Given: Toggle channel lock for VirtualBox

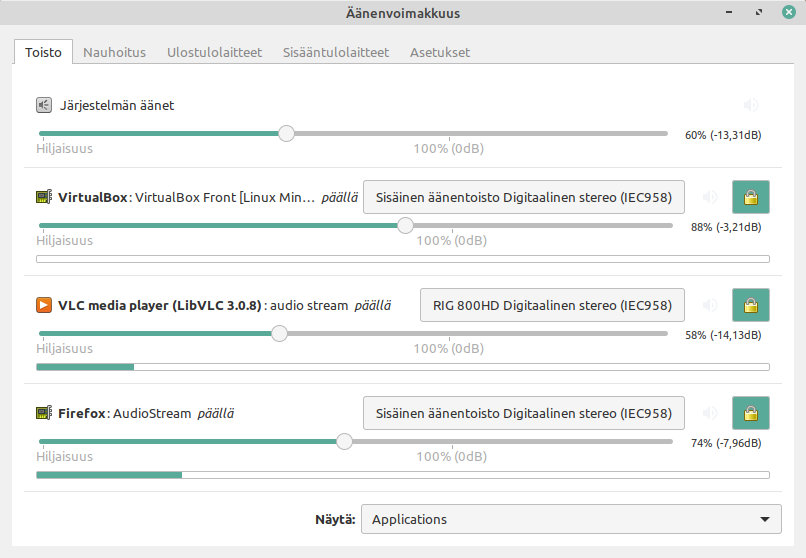Looking at the screenshot, I should (750, 197).
